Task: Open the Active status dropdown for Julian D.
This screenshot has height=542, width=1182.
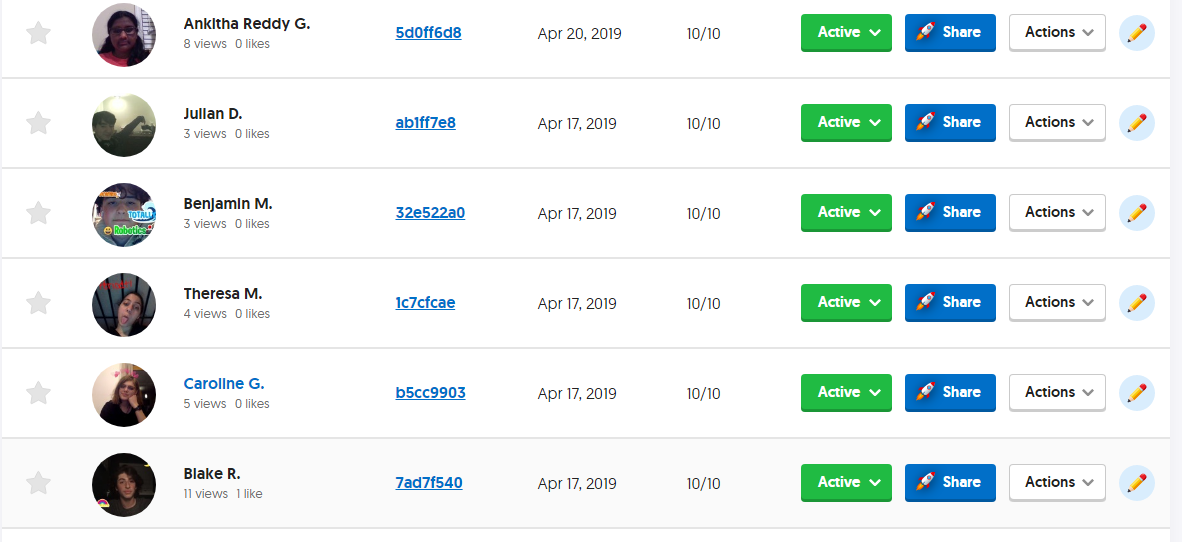Action: pyautogui.click(x=846, y=122)
